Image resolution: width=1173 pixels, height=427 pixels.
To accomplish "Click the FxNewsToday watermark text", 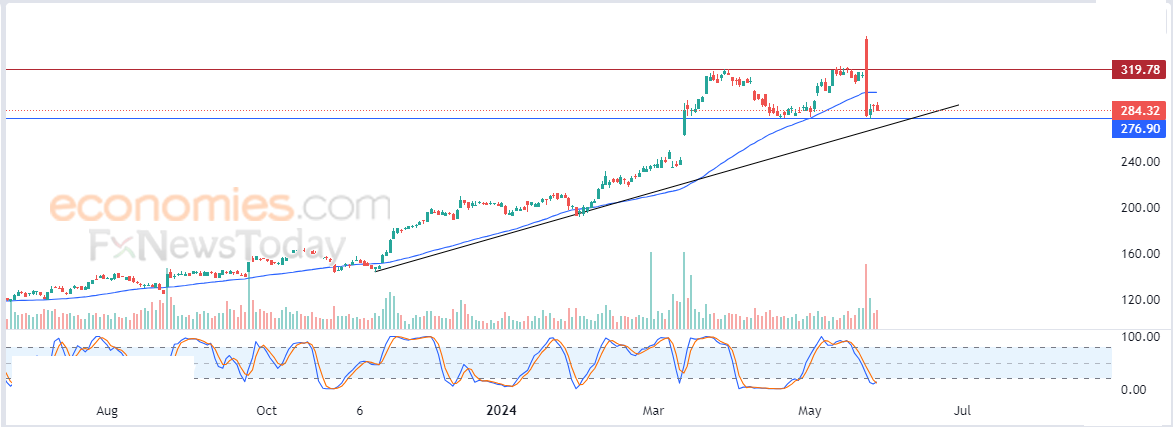I will [218, 245].
